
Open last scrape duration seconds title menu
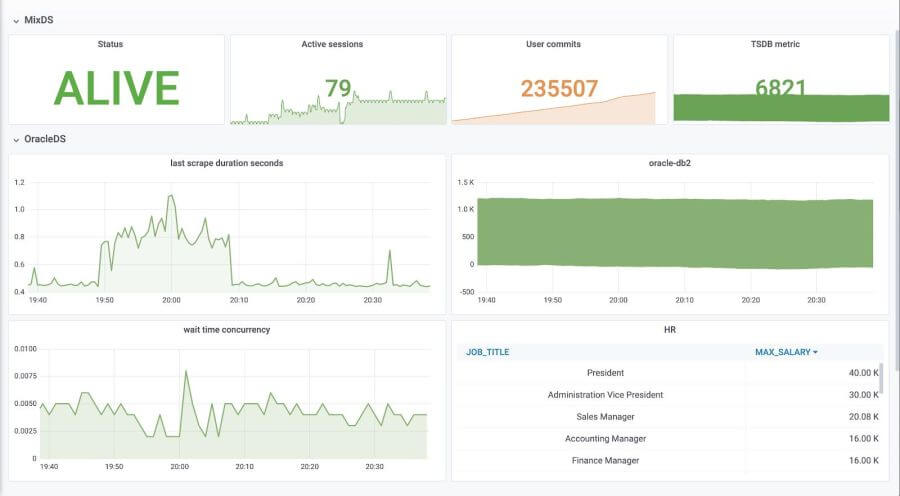(227, 163)
